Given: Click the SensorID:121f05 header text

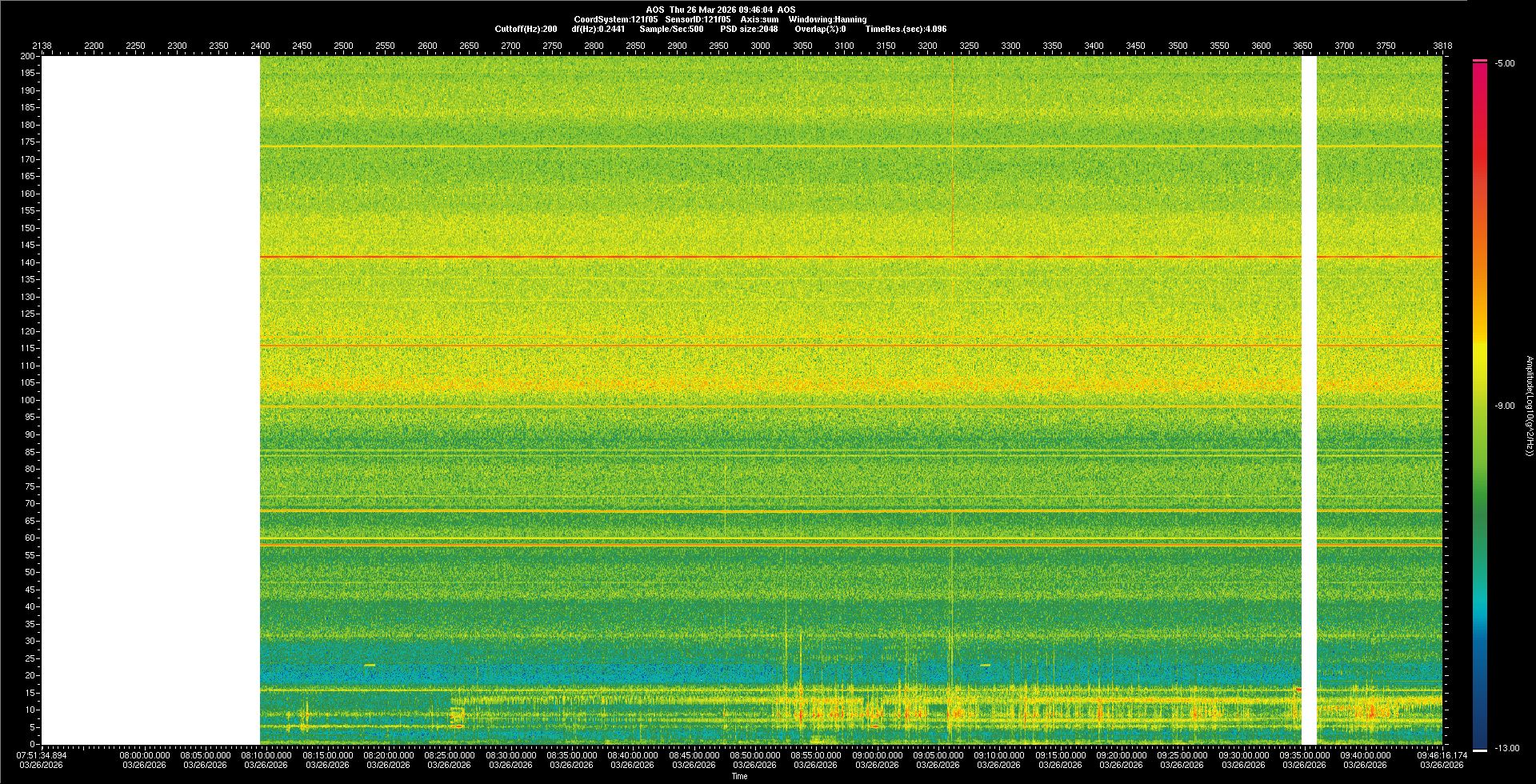Looking at the screenshot, I should point(698,19).
